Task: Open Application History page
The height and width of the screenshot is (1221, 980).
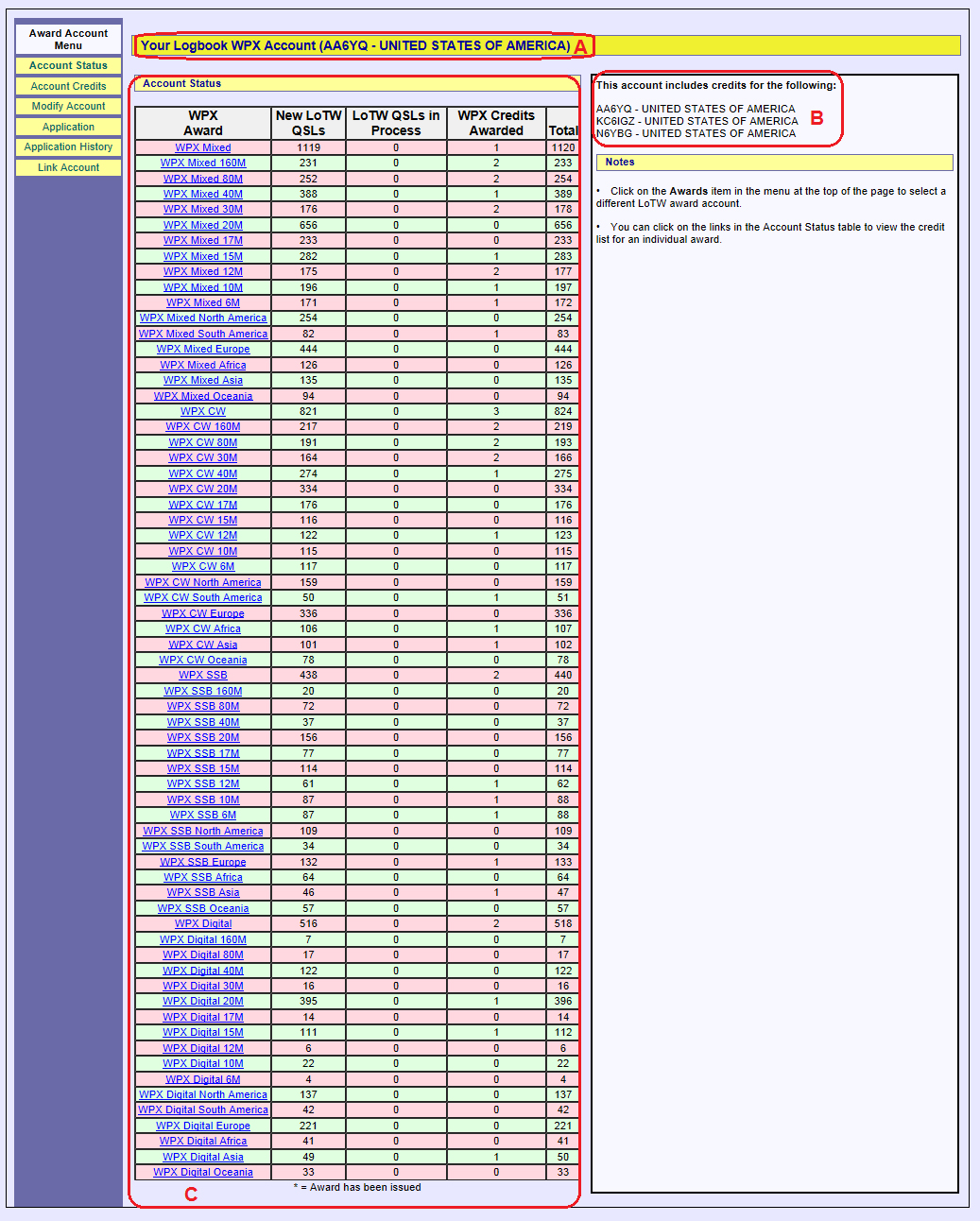Action: coord(68,147)
